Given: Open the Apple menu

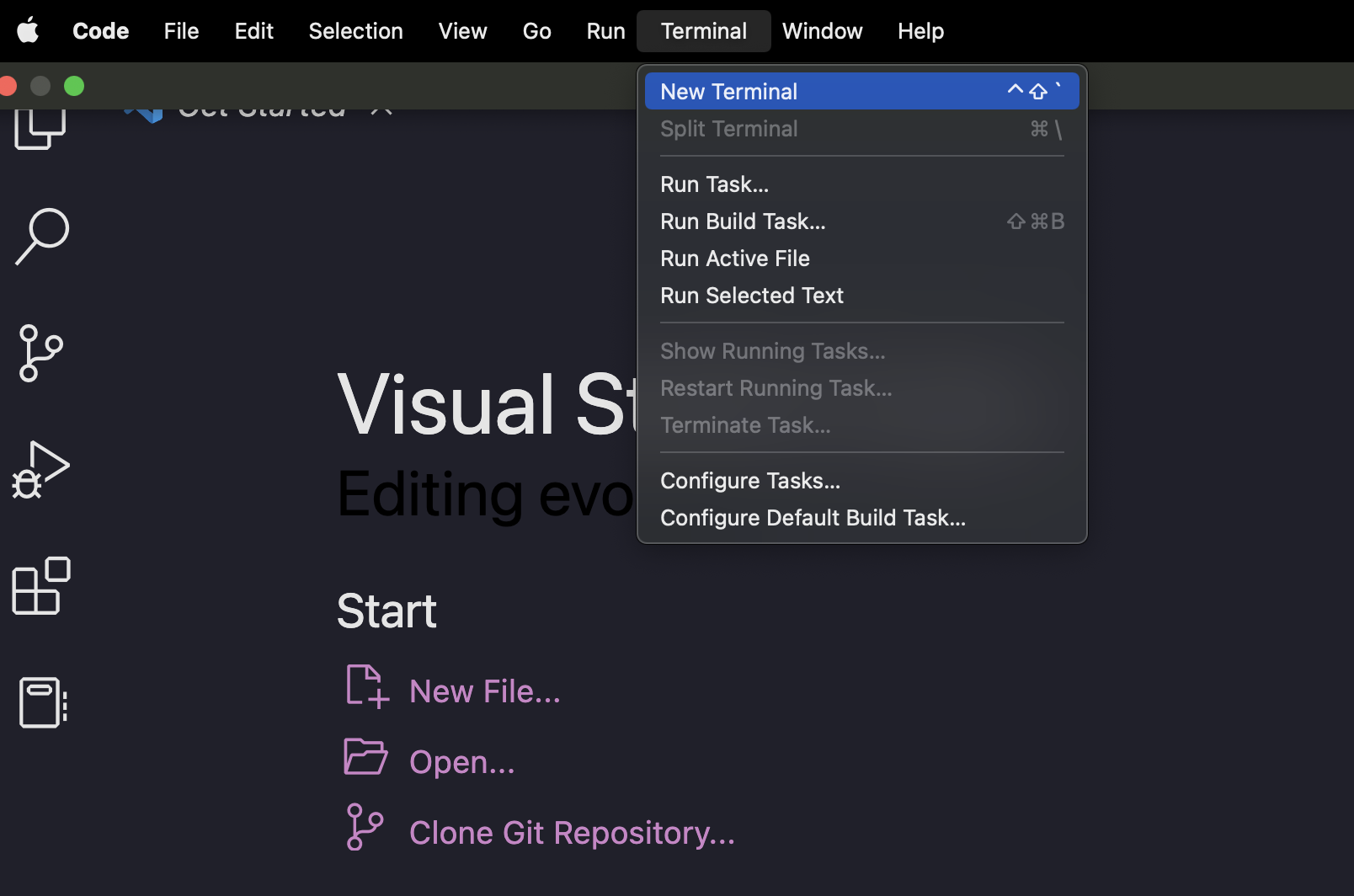Looking at the screenshot, I should [x=28, y=31].
